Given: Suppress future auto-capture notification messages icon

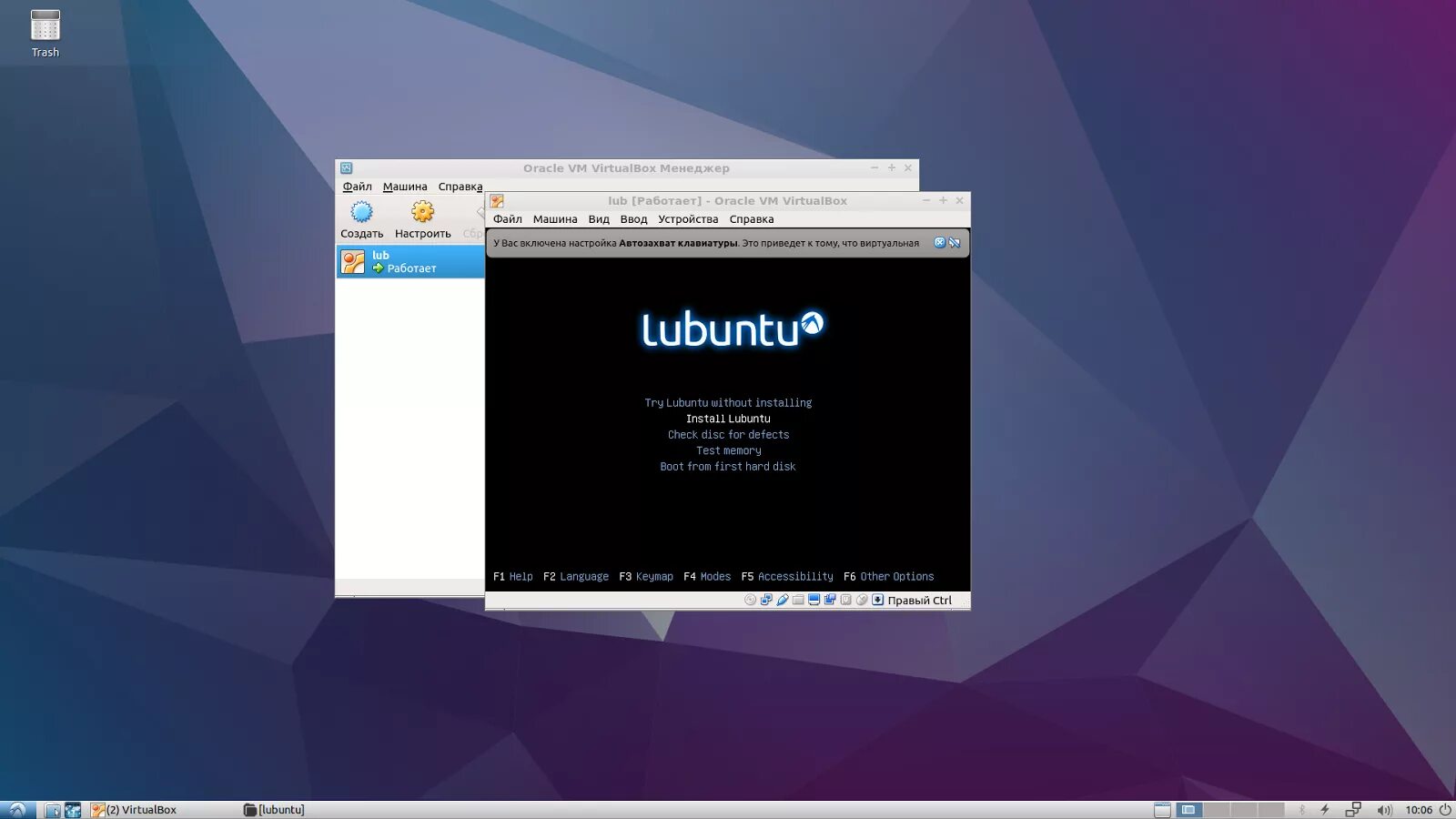Looking at the screenshot, I should click(955, 243).
